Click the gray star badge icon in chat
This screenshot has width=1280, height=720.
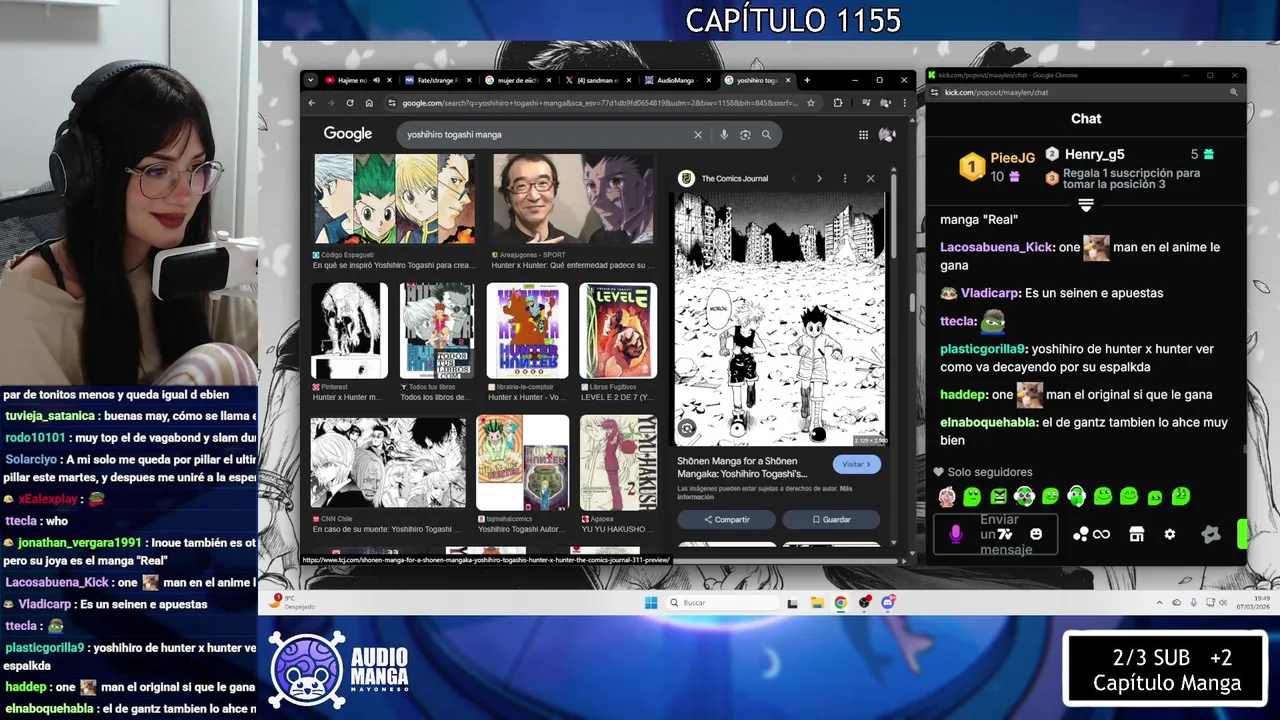(1211, 535)
